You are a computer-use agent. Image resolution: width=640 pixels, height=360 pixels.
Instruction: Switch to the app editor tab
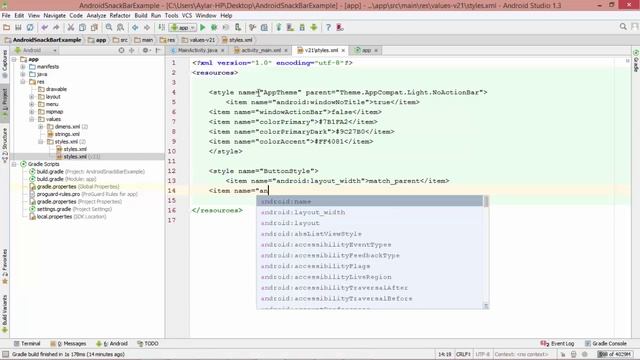click(367, 50)
